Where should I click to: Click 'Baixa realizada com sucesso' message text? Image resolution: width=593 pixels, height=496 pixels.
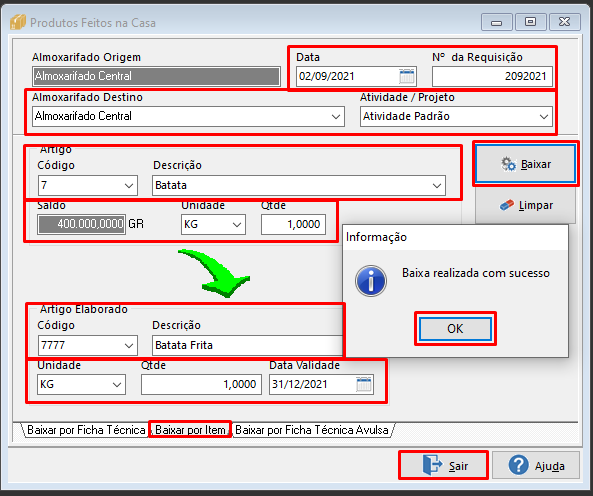click(x=476, y=273)
